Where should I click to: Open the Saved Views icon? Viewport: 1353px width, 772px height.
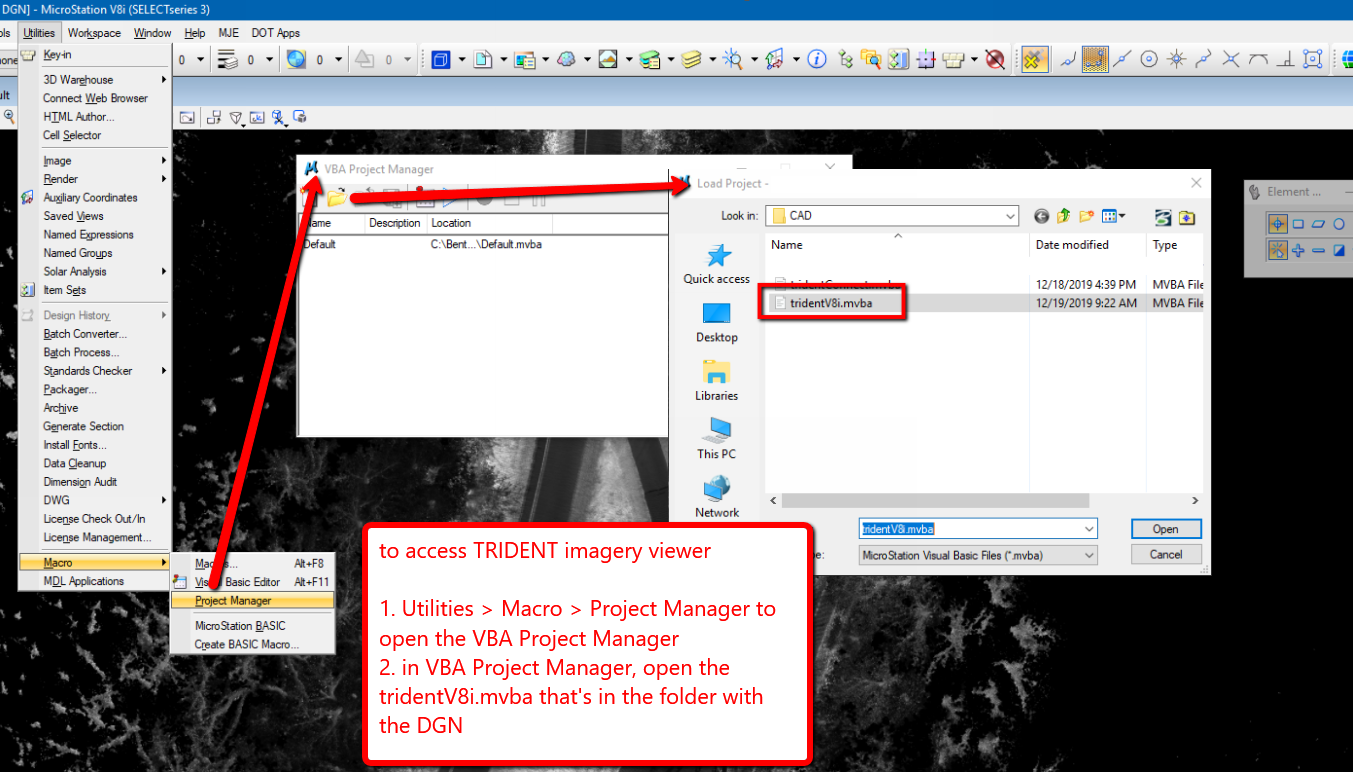click(x=608, y=60)
